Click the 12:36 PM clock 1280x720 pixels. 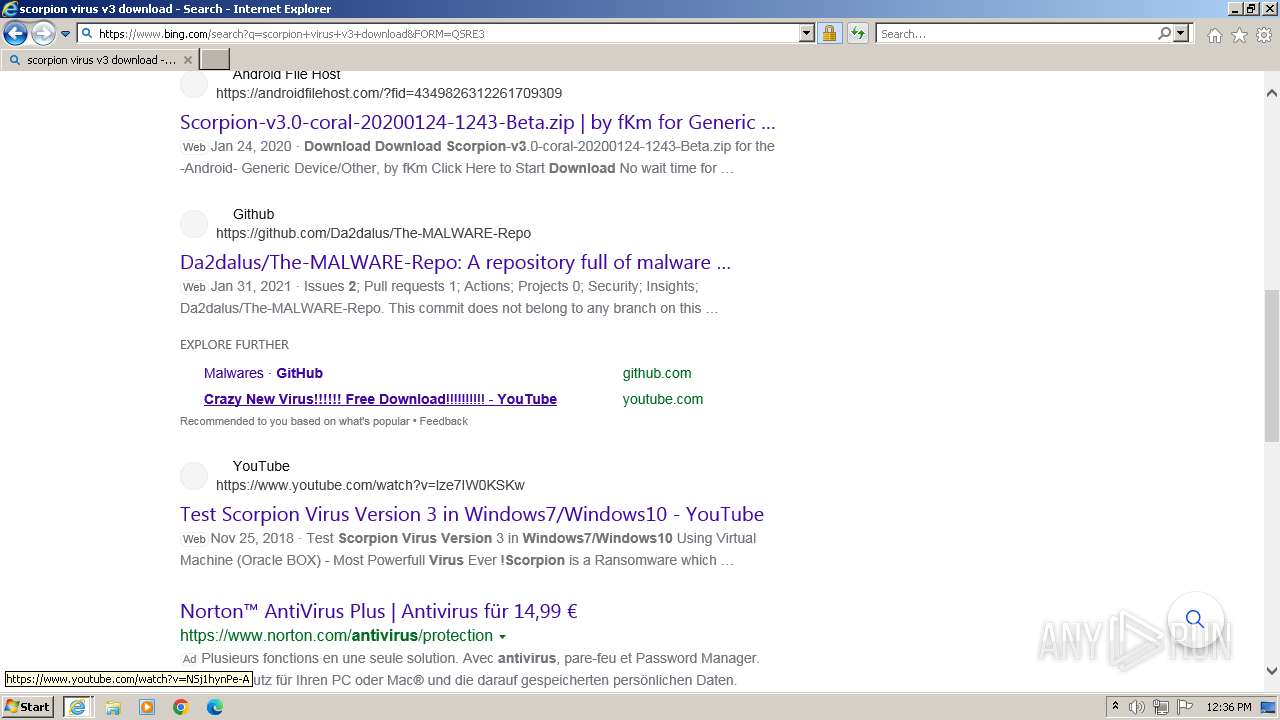1229,707
